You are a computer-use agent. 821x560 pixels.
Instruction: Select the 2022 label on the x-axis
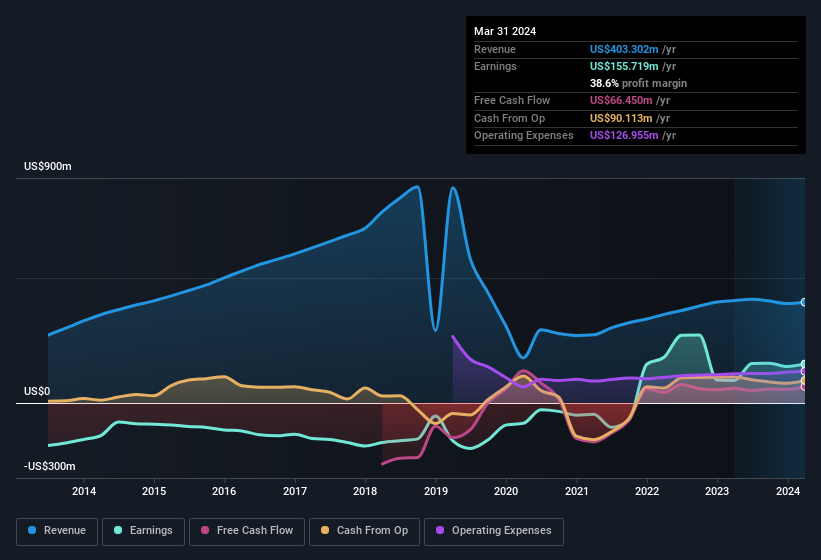pyautogui.click(x=647, y=491)
